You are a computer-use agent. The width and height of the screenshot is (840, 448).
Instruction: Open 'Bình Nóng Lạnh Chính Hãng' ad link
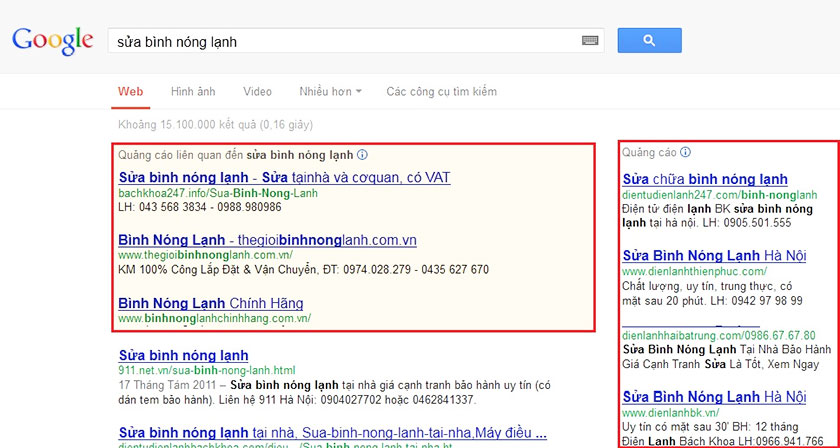(210, 303)
